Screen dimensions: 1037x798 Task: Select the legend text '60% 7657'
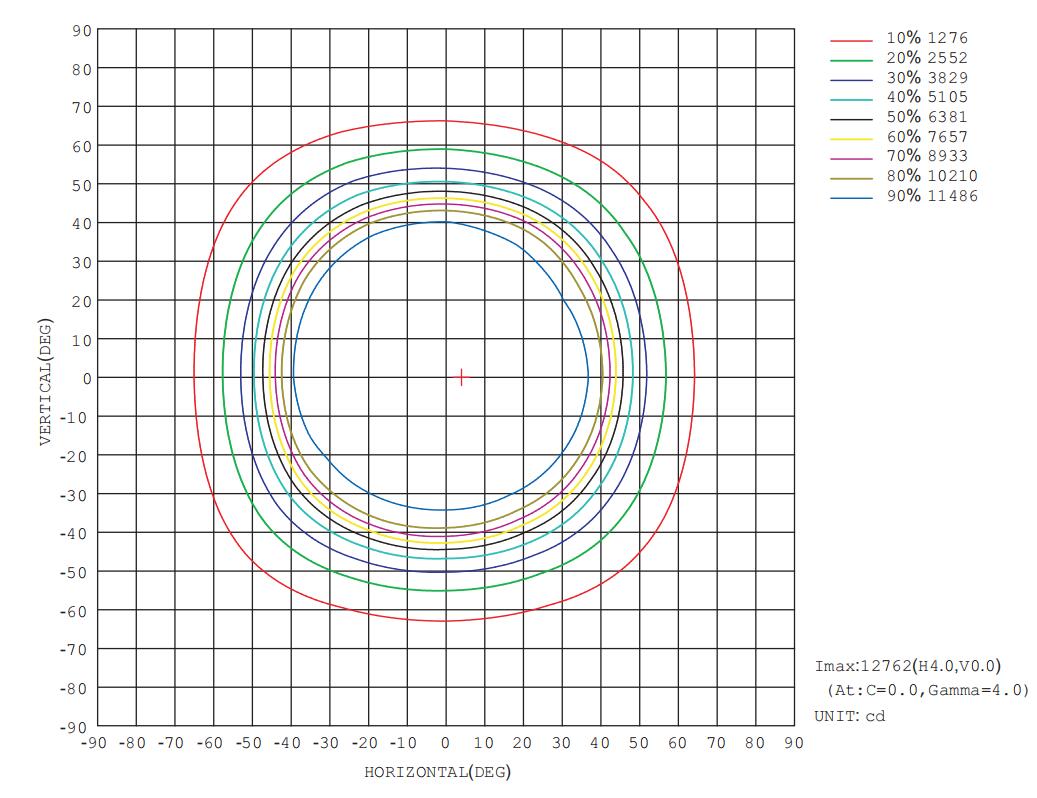pos(927,137)
